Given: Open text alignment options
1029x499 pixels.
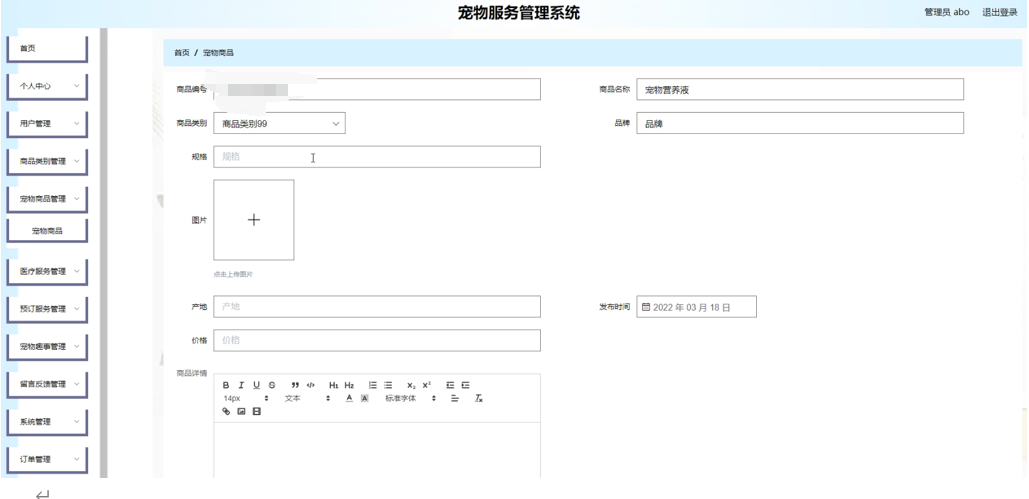Looking at the screenshot, I should tap(455, 399).
